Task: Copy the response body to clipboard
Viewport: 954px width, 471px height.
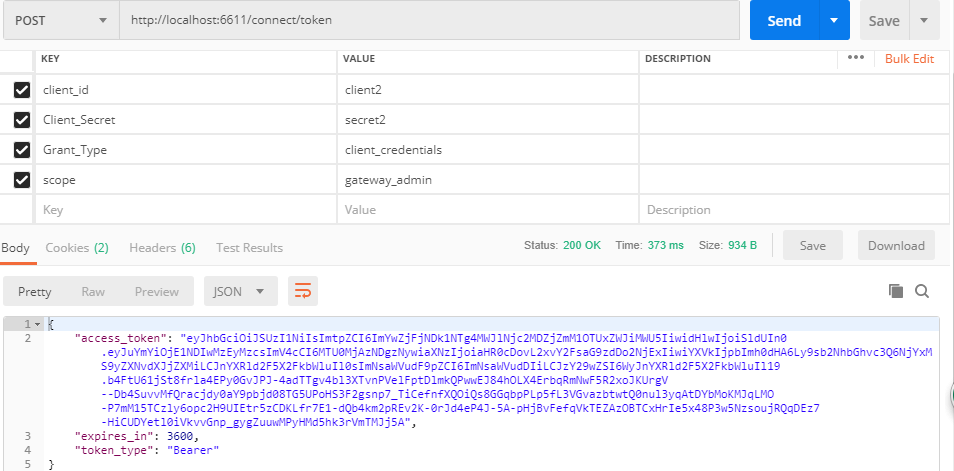Action: click(x=896, y=291)
